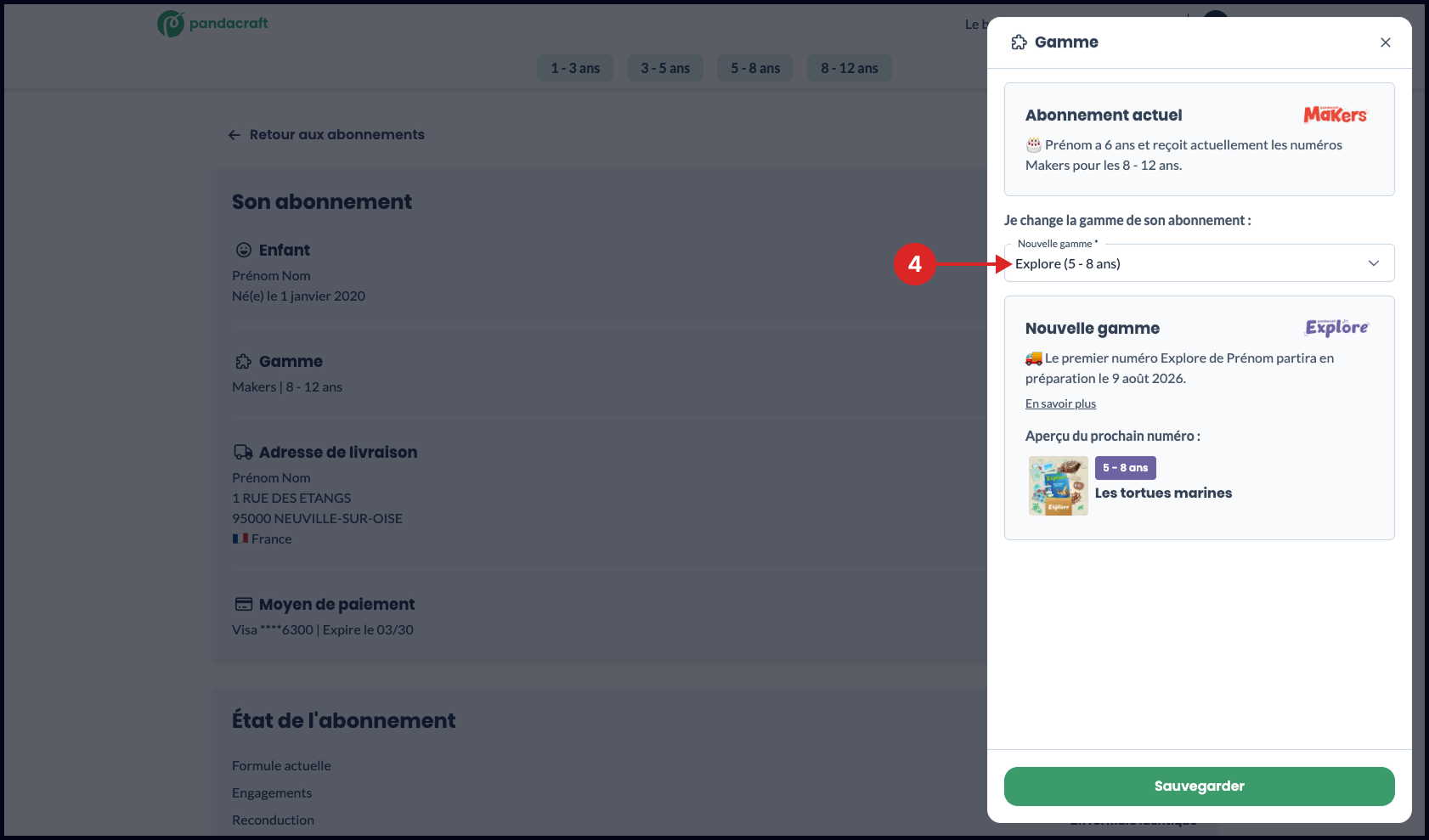Click the truck emoji in Nouvelle gamme card
Image resolution: width=1429 pixels, height=840 pixels.
click(x=1033, y=358)
